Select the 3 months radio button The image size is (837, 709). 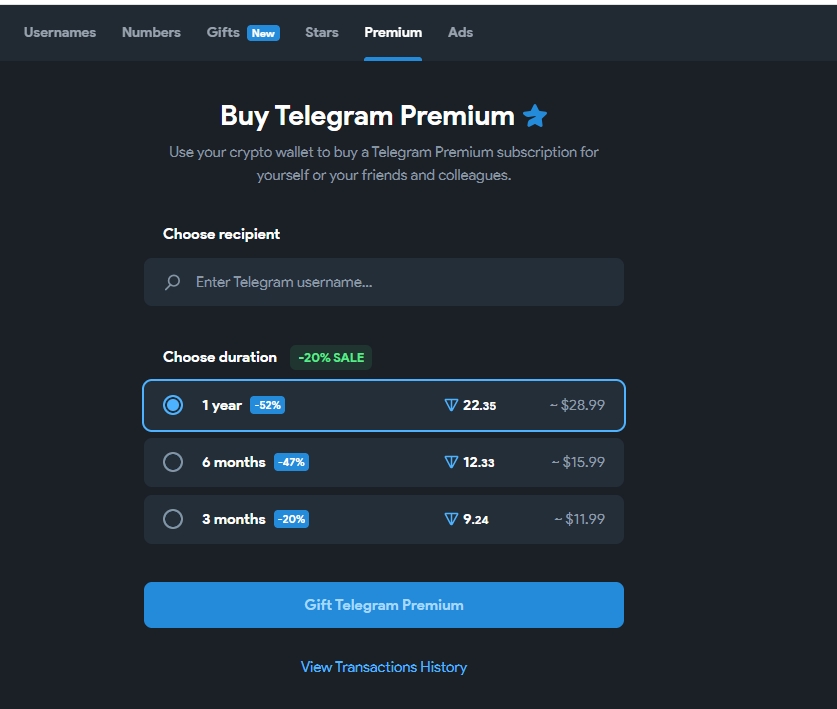pos(173,519)
